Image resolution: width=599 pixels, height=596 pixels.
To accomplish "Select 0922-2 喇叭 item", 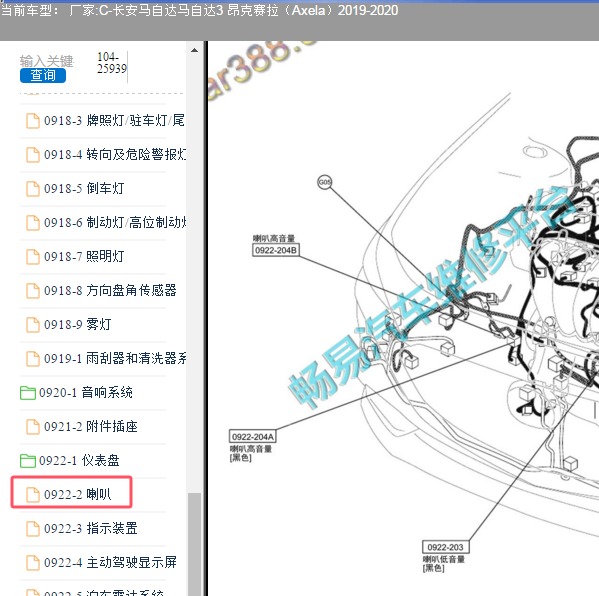I will click(78, 494).
